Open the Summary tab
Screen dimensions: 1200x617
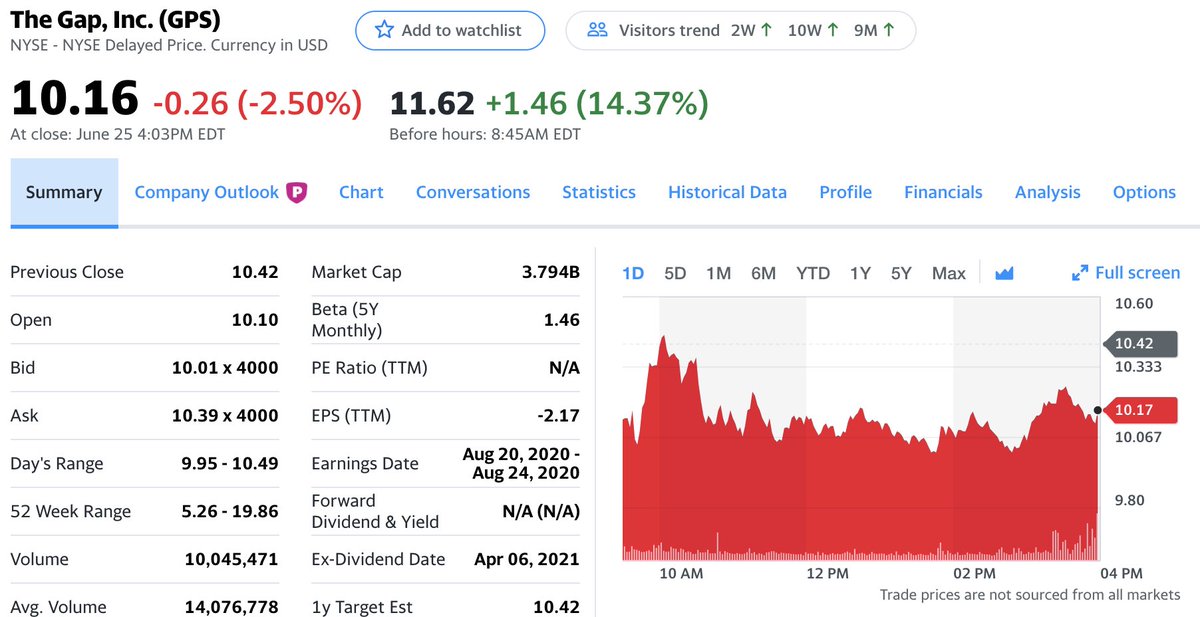pyautogui.click(x=64, y=192)
